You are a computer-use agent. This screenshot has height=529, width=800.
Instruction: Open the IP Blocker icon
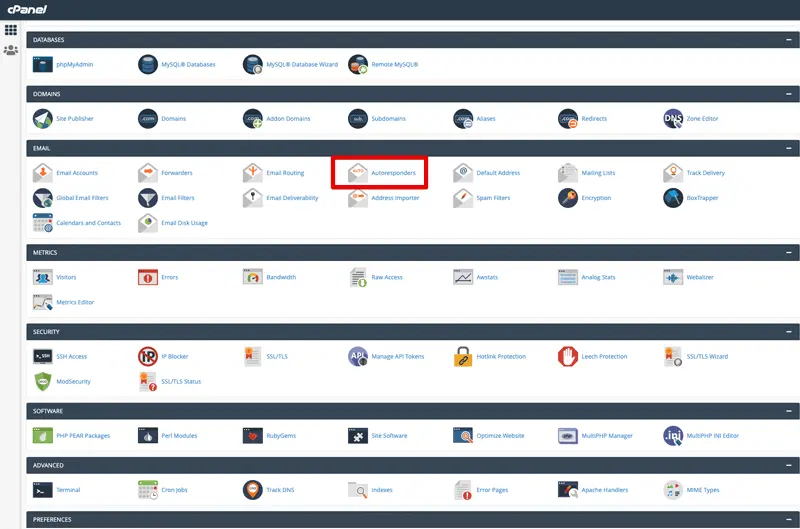148,356
